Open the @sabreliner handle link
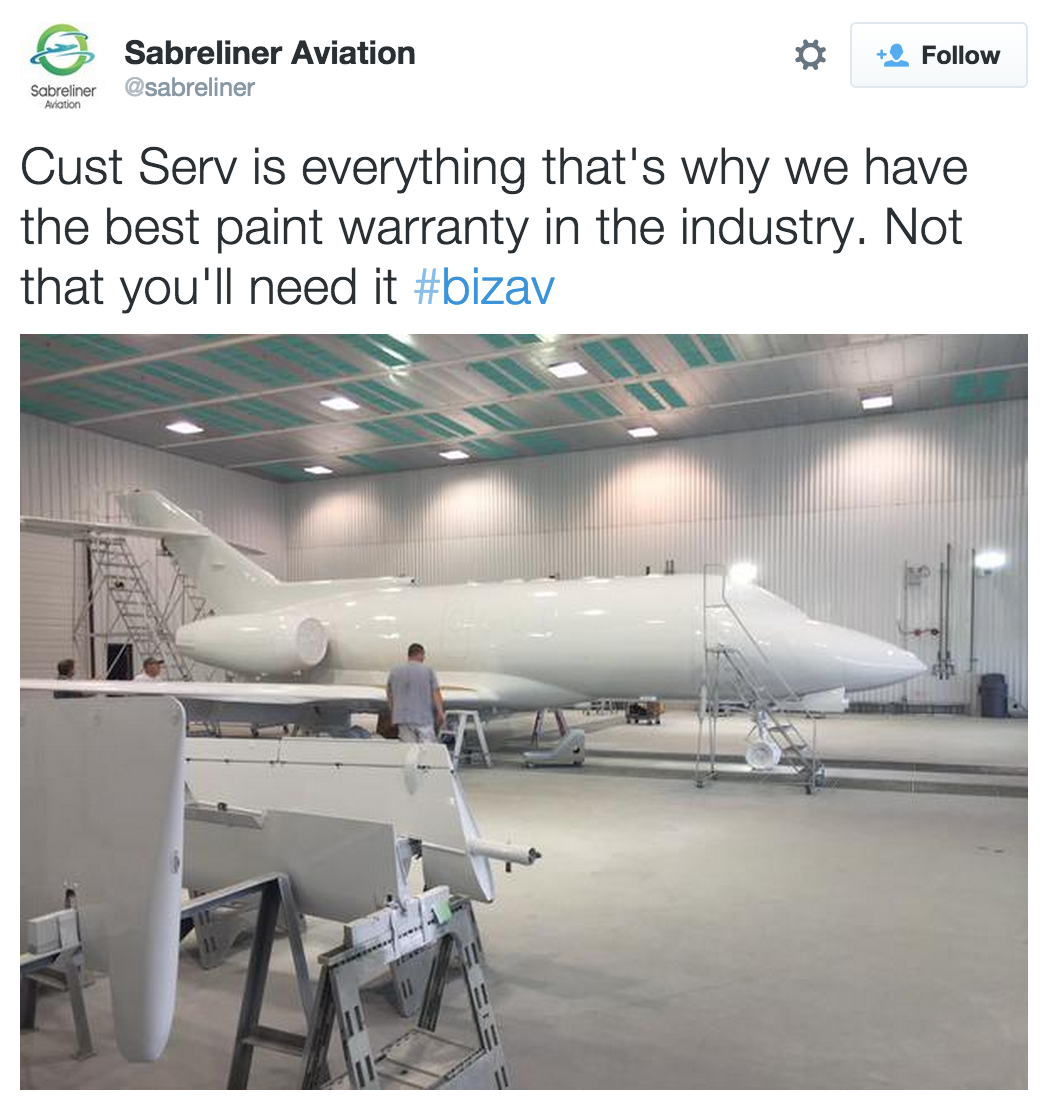Screen dimensions: 1040x1108 189,87
